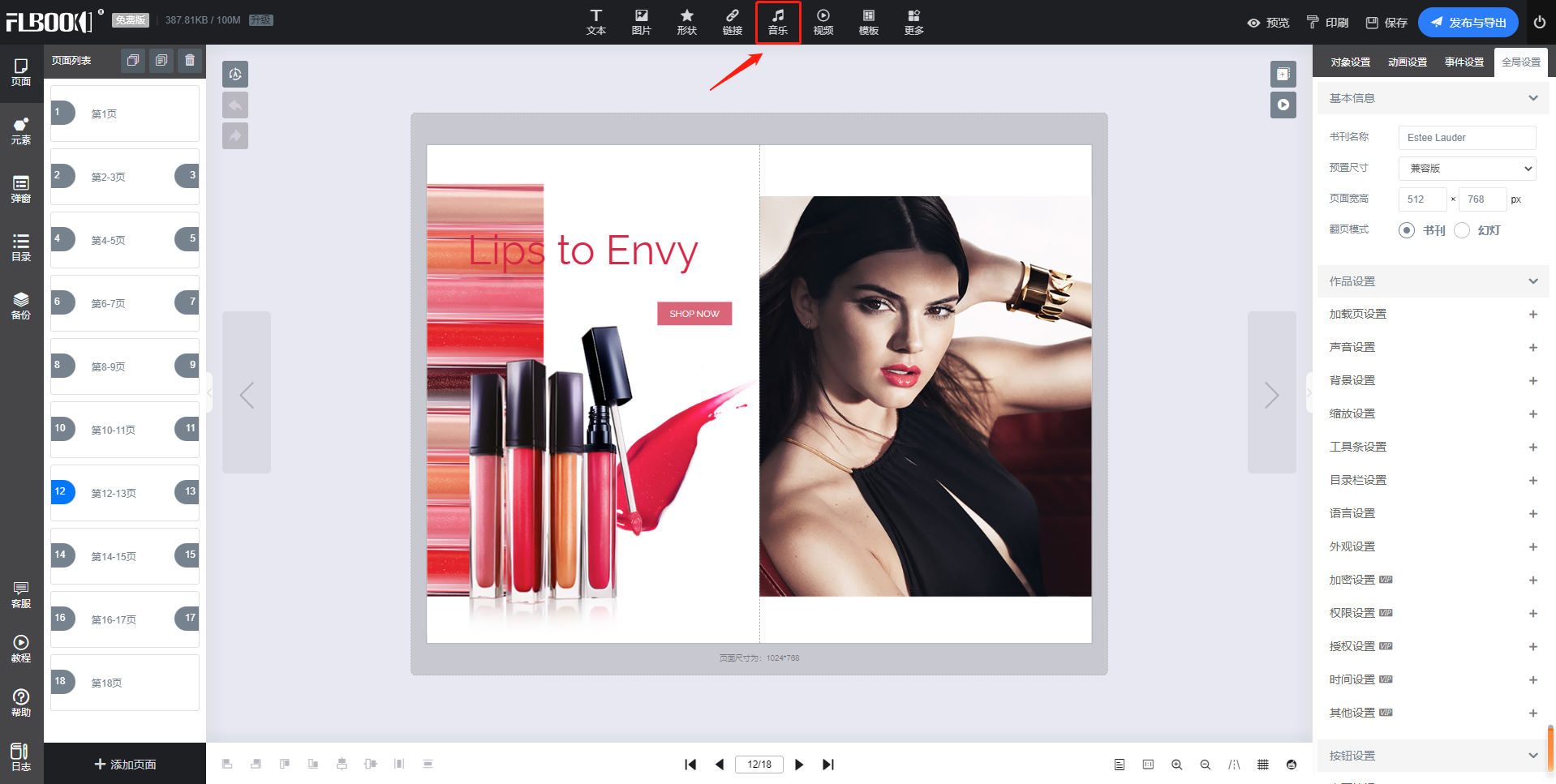Insert a Text (文本) element from toolbar
1556x784 pixels.
595,22
